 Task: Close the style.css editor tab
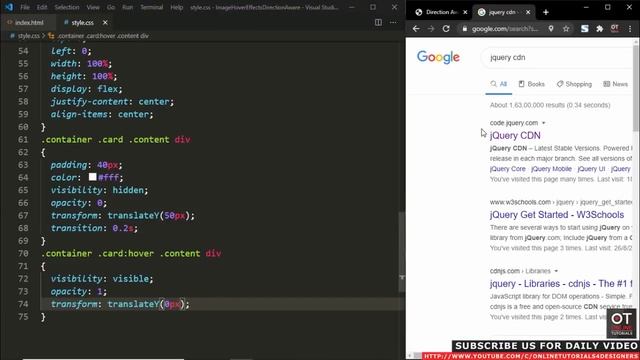point(105,22)
